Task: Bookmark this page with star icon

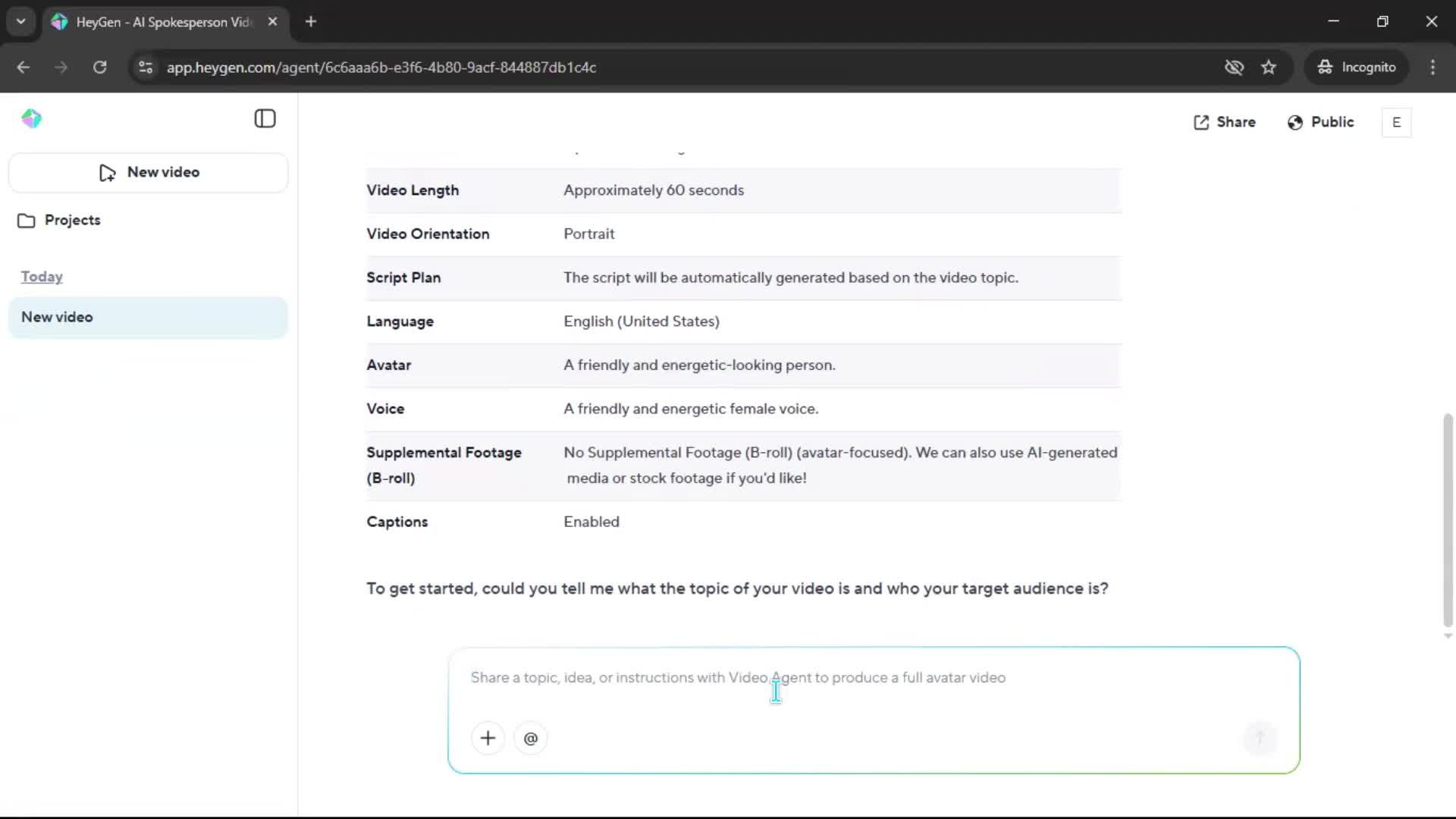Action: click(1269, 67)
